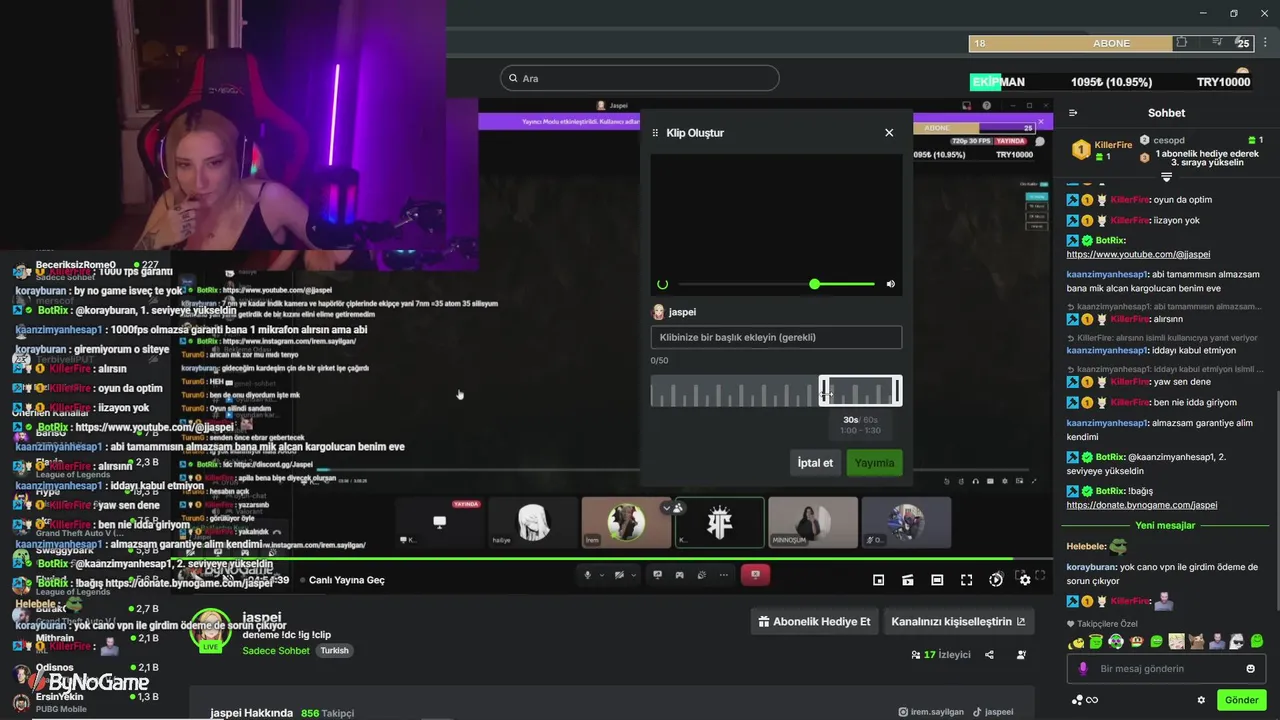Expand the participants chevron above tiles
Image resolution: width=1280 pixels, height=720 pixels.
pos(666,508)
